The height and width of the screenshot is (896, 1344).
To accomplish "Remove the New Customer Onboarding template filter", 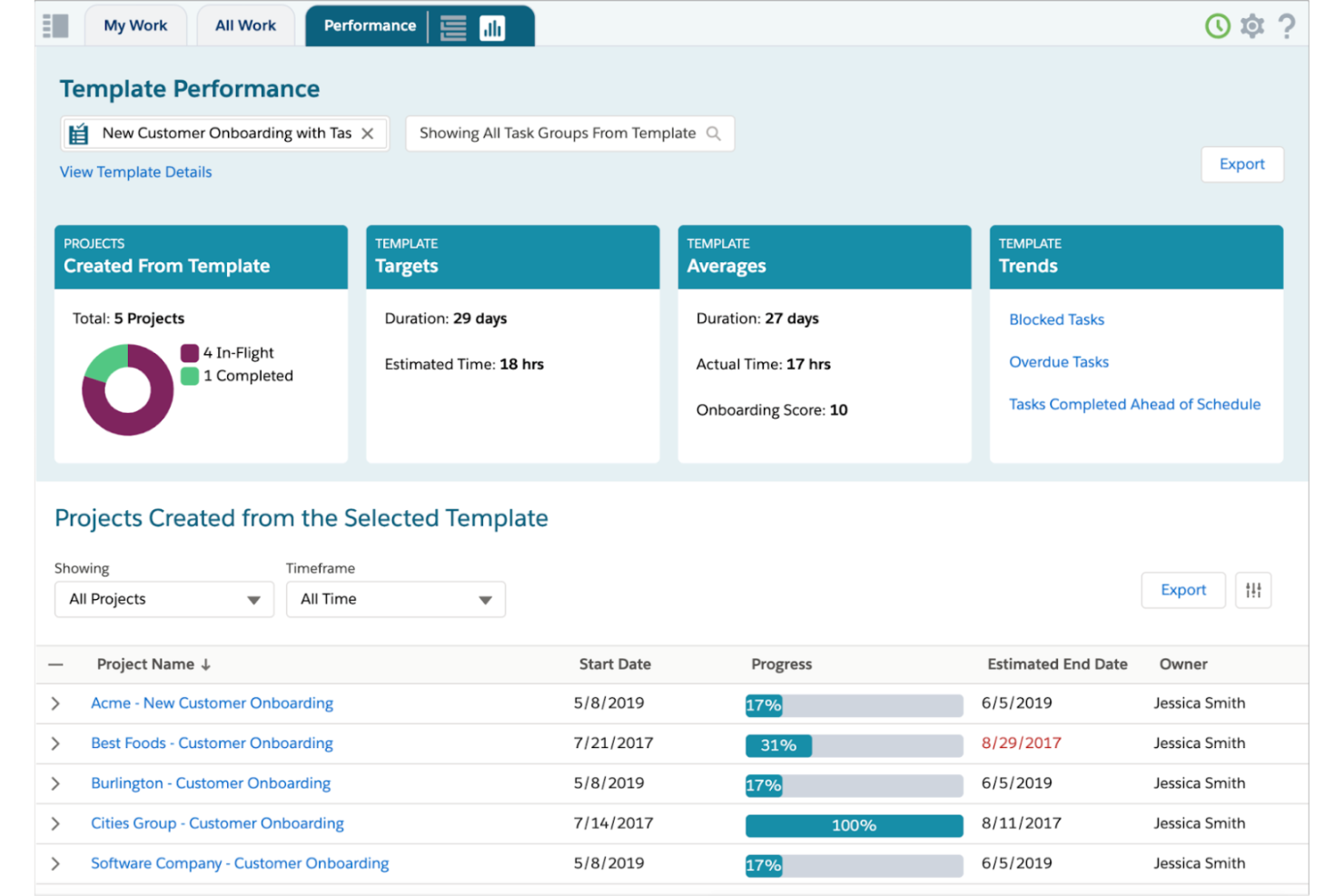I will [x=368, y=133].
